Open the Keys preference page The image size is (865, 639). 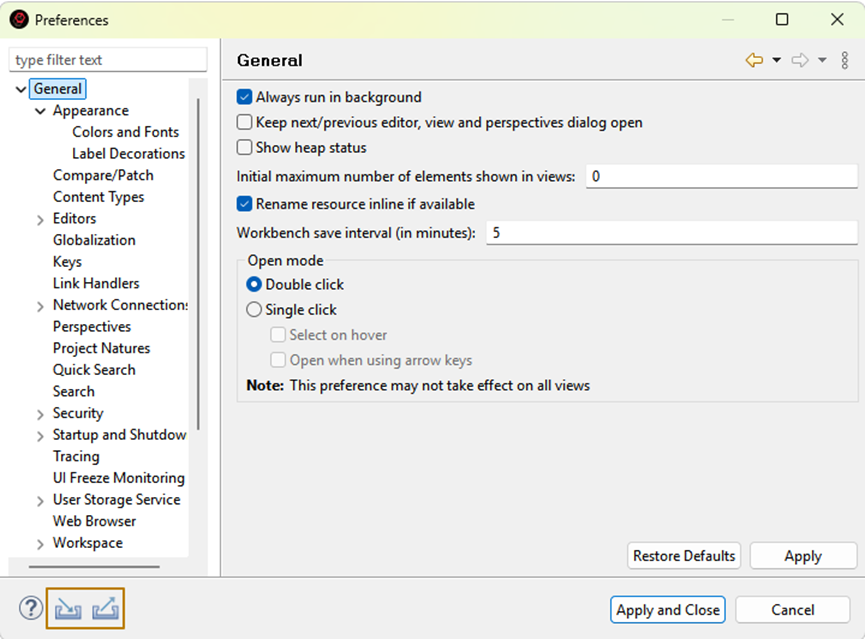click(67, 262)
